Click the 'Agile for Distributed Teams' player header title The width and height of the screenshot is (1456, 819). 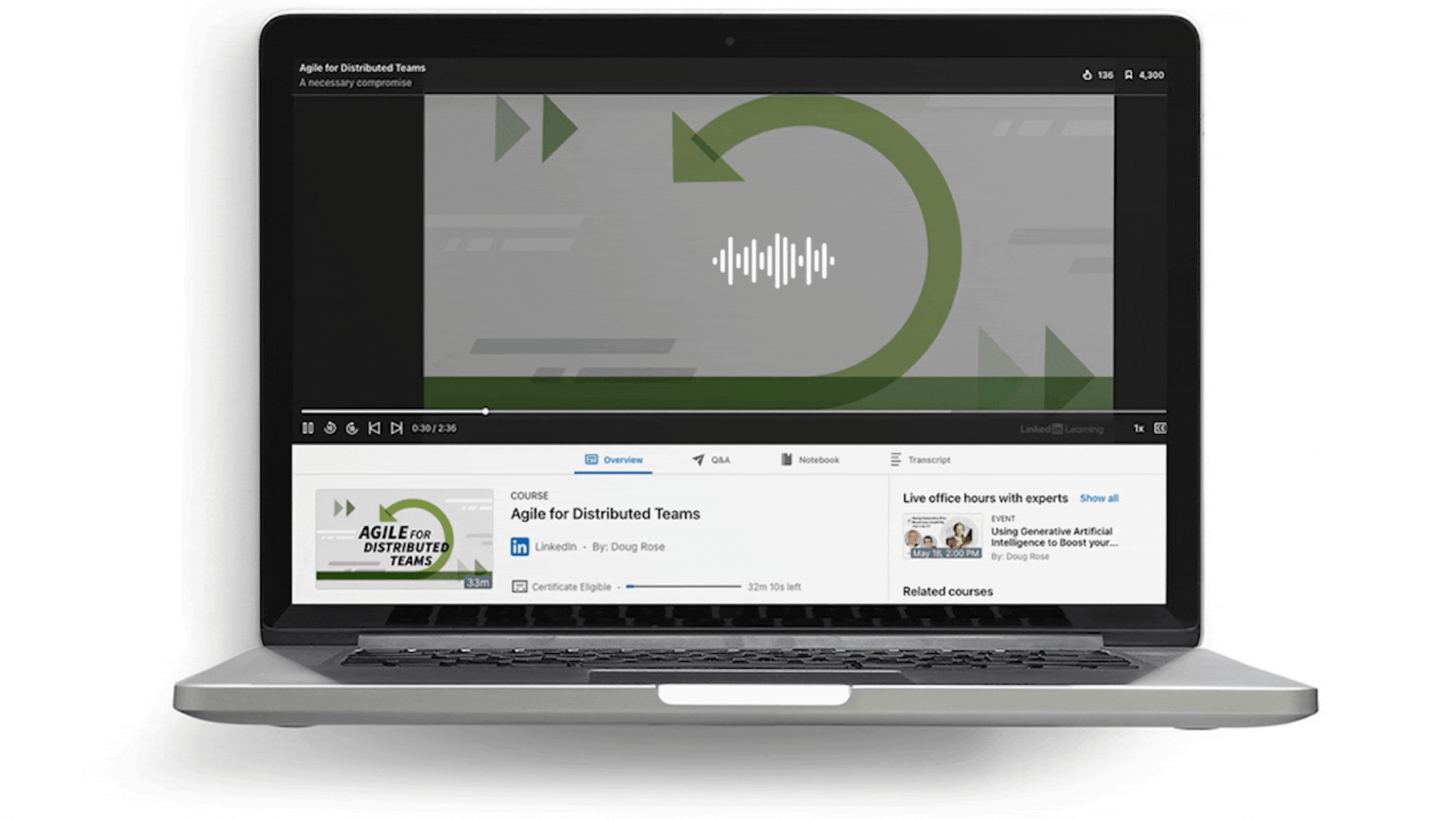click(362, 67)
